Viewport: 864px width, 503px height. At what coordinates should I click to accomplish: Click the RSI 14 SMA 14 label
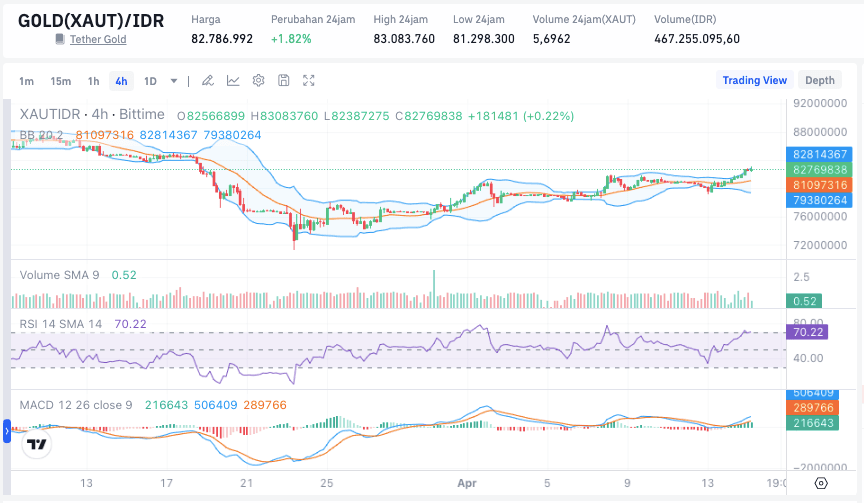point(61,324)
